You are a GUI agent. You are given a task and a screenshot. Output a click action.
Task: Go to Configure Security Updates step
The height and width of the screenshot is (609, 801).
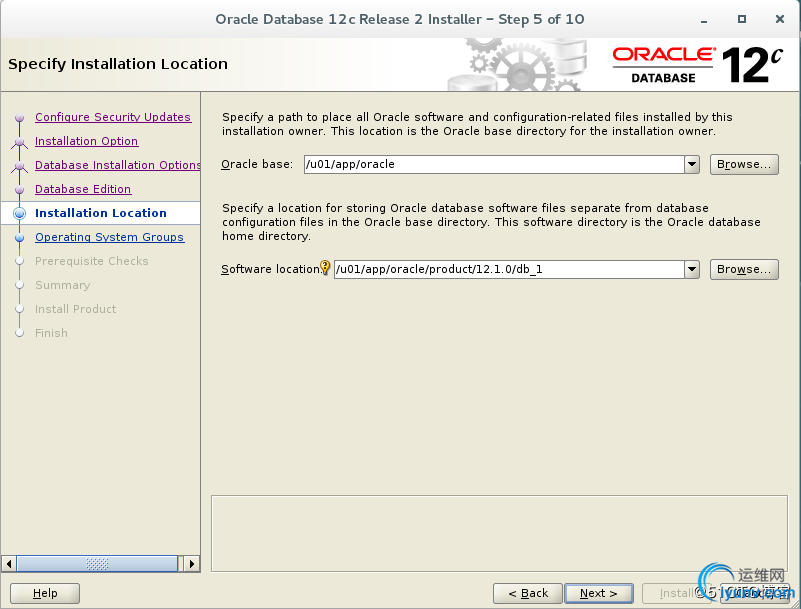[x=113, y=117]
